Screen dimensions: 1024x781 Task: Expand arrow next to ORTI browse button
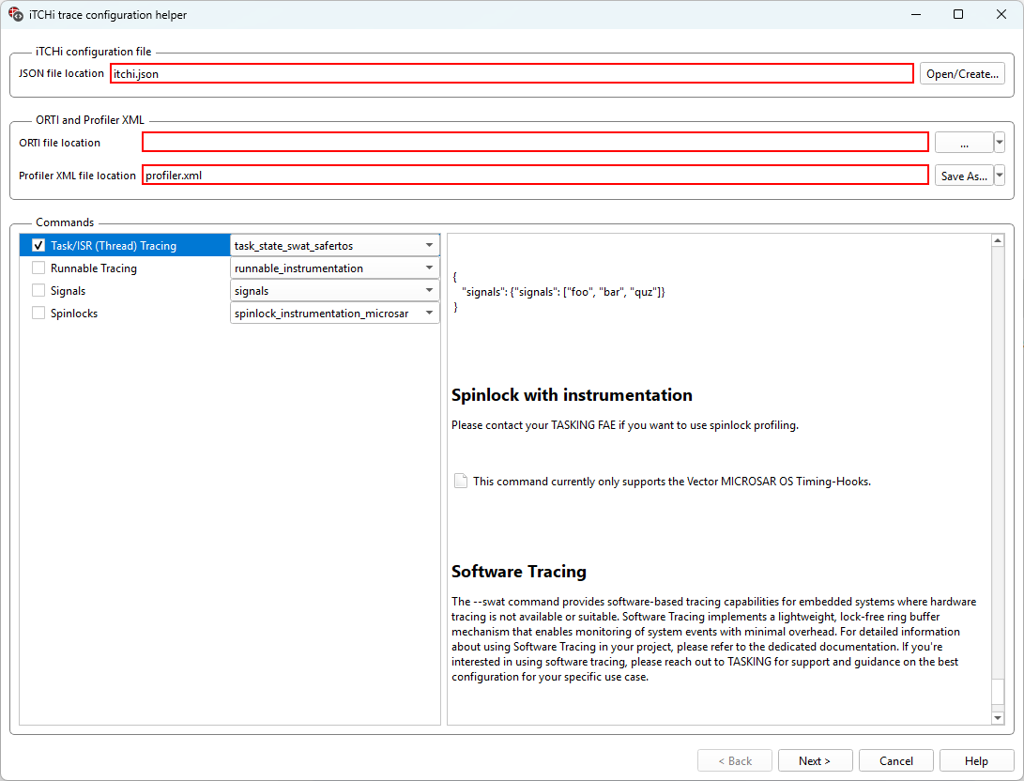pos(999,143)
